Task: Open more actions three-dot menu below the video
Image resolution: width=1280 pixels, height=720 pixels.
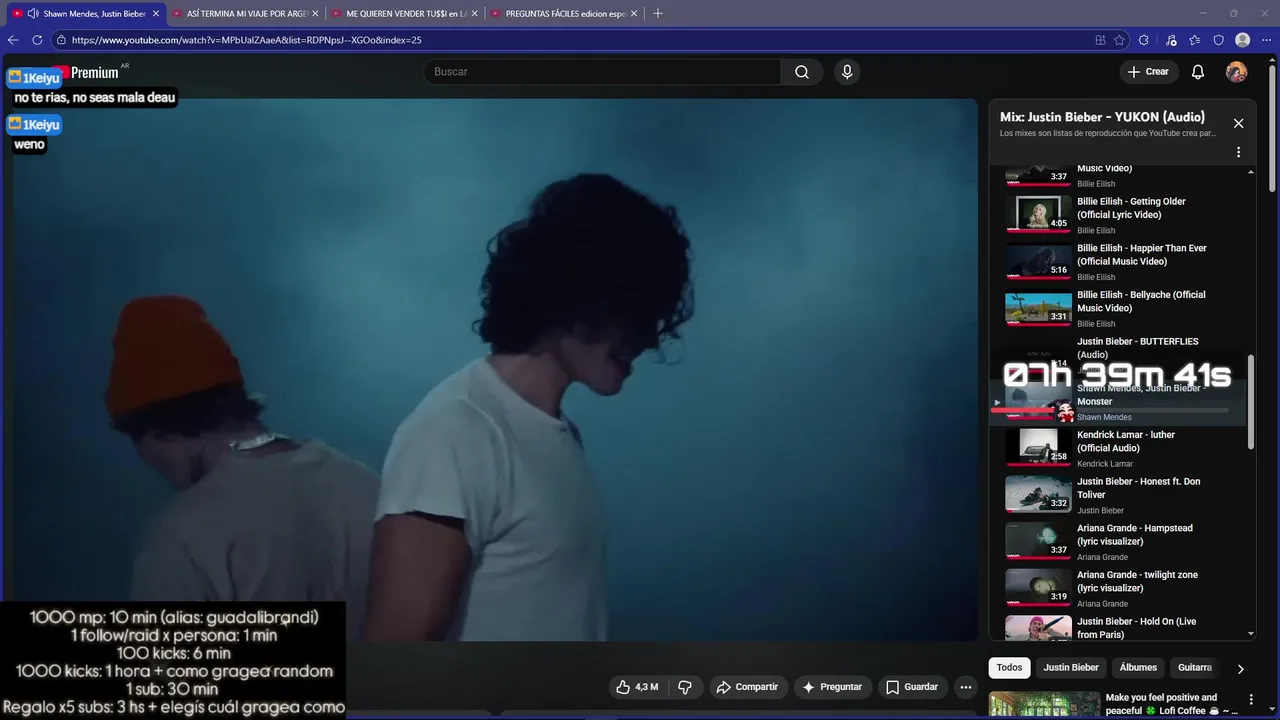Action: [965, 687]
